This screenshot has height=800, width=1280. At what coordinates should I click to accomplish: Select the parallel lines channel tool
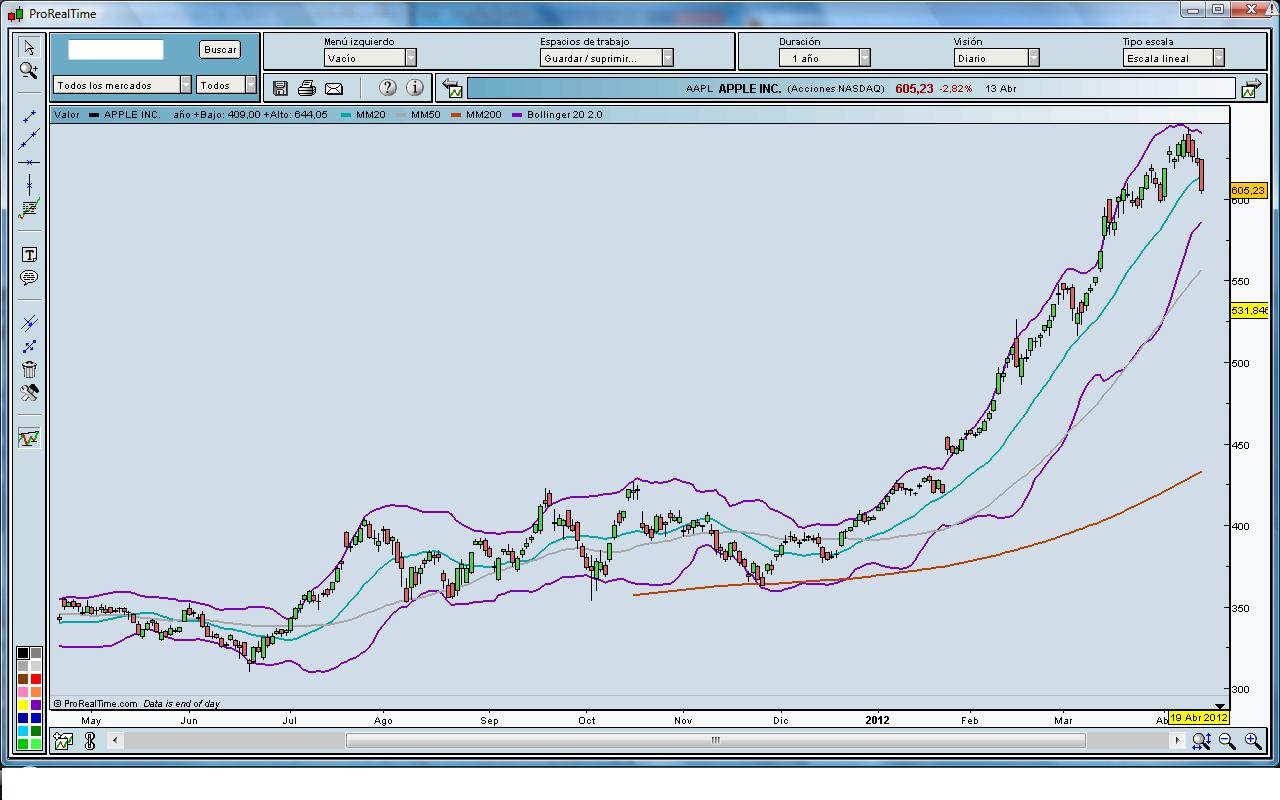29,323
